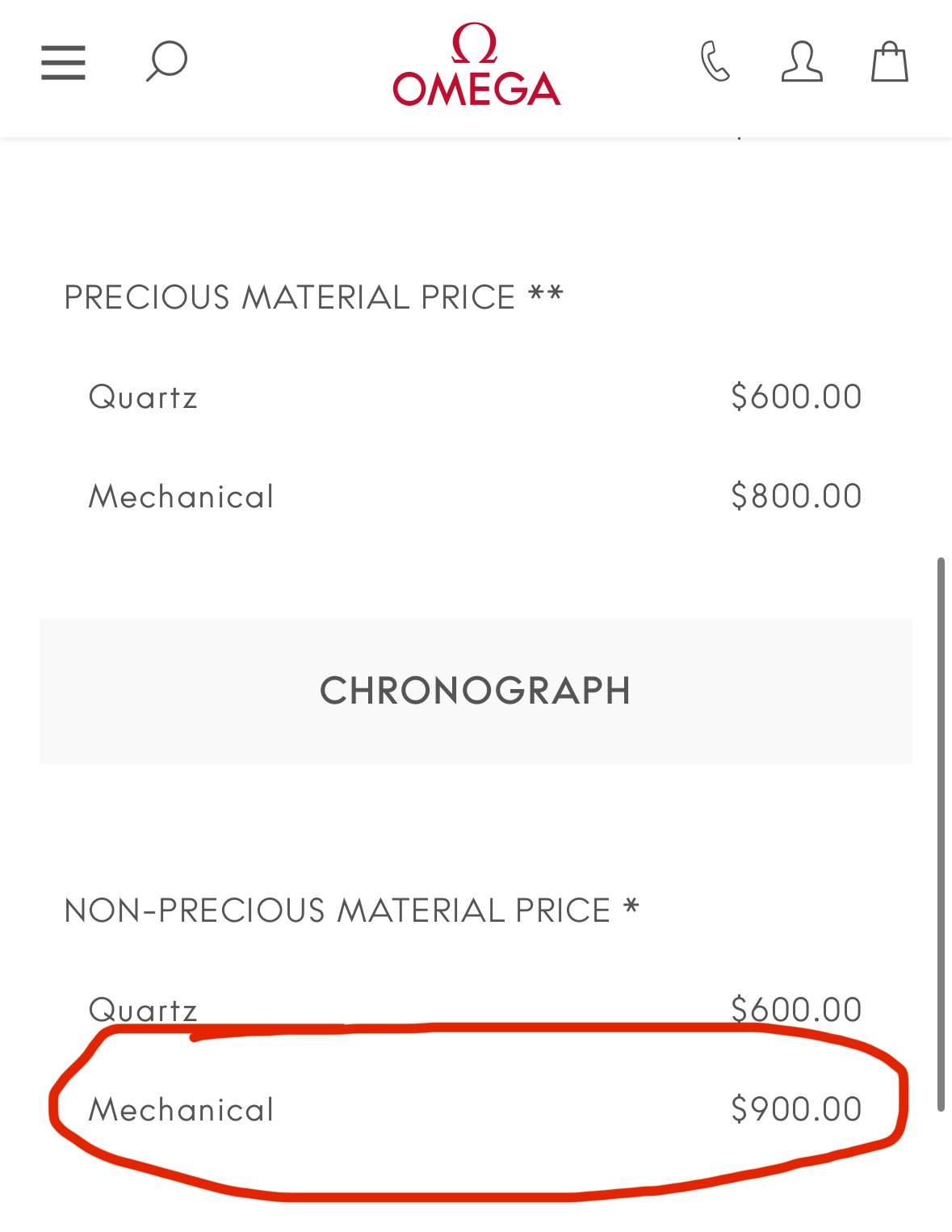
Task: Open the user account icon
Action: click(x=802, y=62)
